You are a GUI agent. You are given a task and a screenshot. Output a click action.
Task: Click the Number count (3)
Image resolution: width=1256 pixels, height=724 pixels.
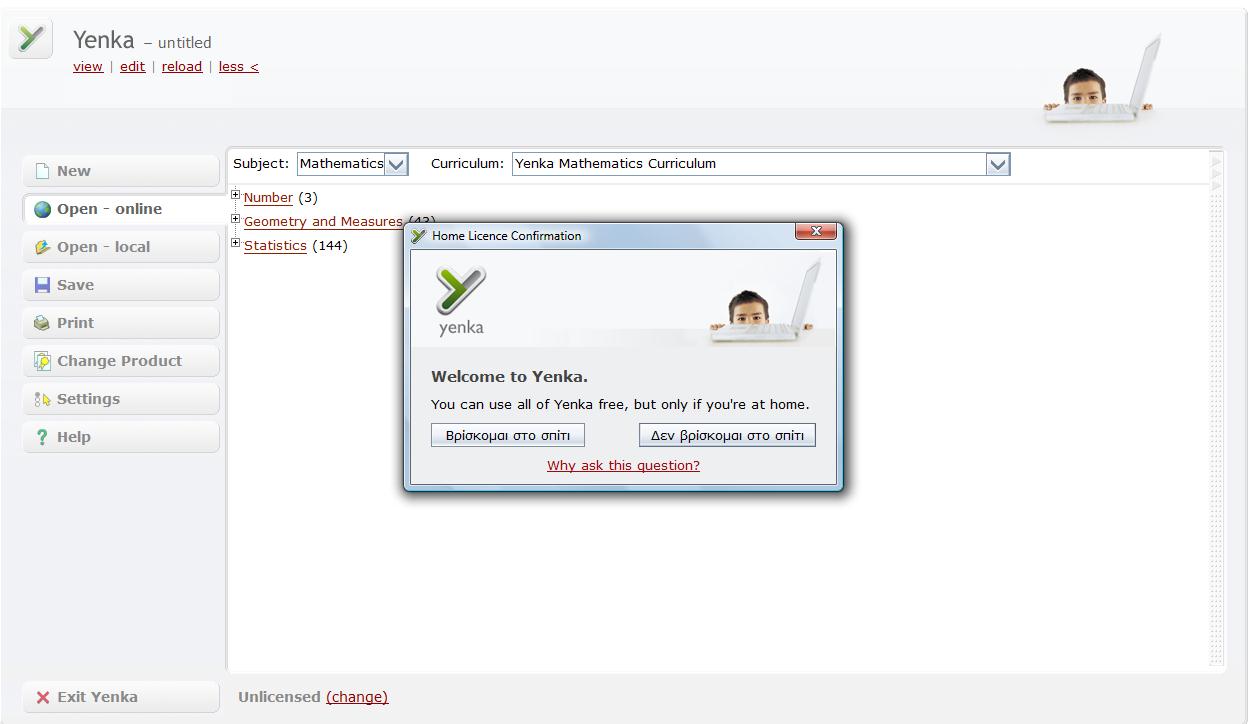click(308, 198)
